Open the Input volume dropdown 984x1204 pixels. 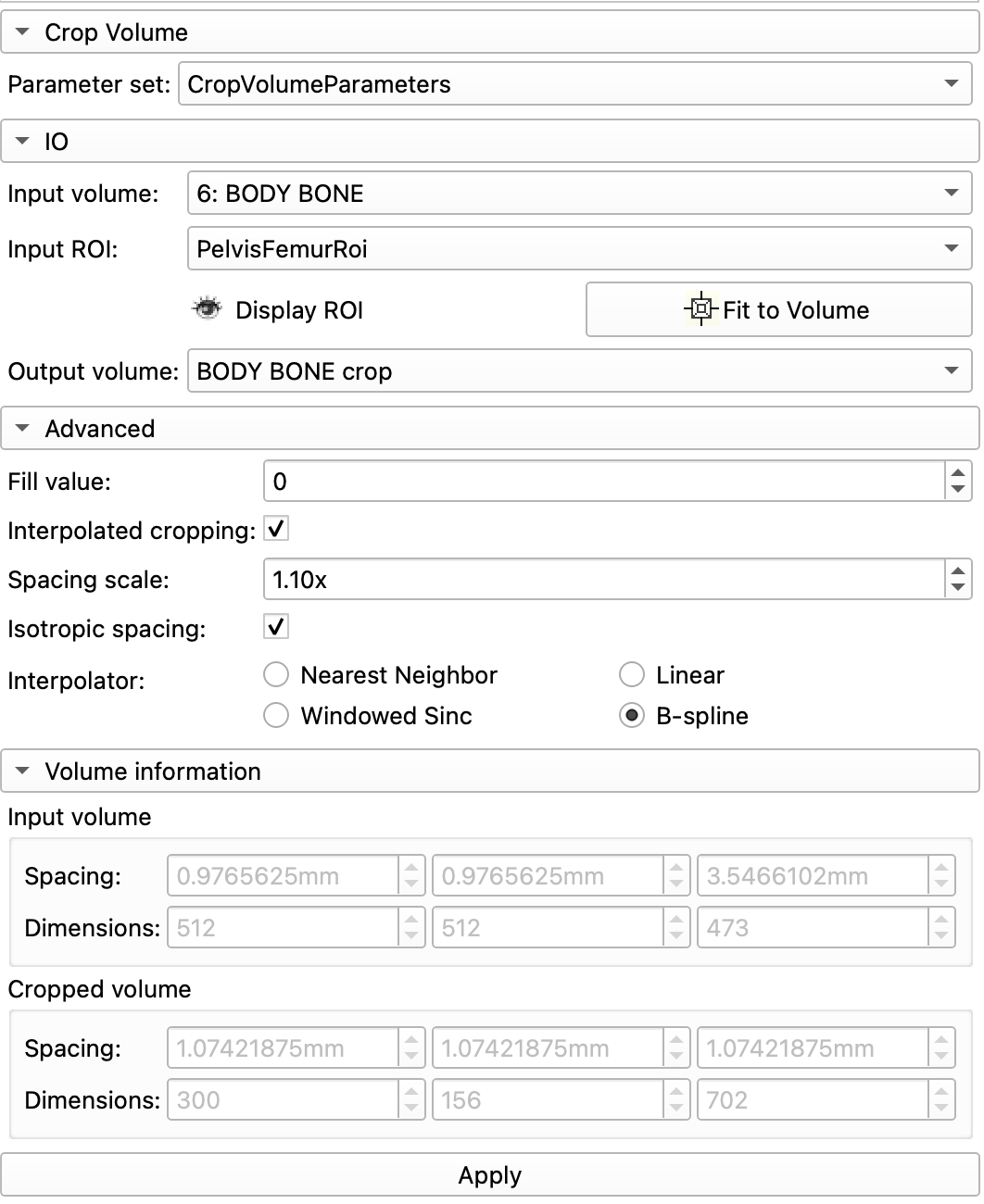point(579,194)
